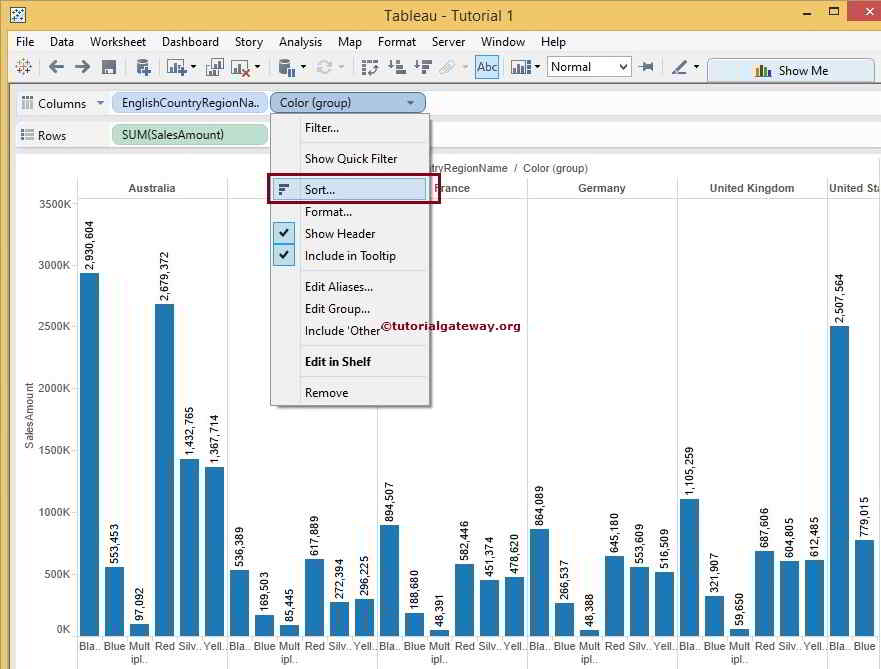This screenshot has width=881, height=669.
Task: Click Remove in the context menu
Action: pos(326,393)
